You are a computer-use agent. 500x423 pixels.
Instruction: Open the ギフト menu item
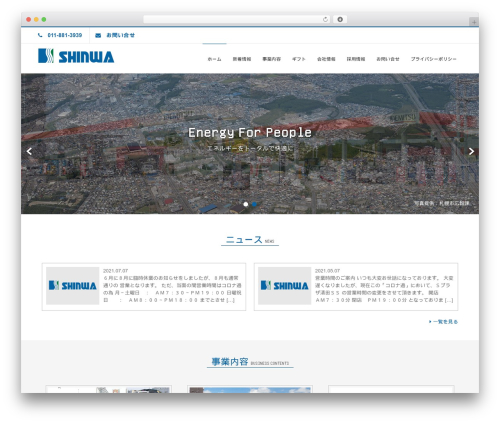tap(299, 59)
